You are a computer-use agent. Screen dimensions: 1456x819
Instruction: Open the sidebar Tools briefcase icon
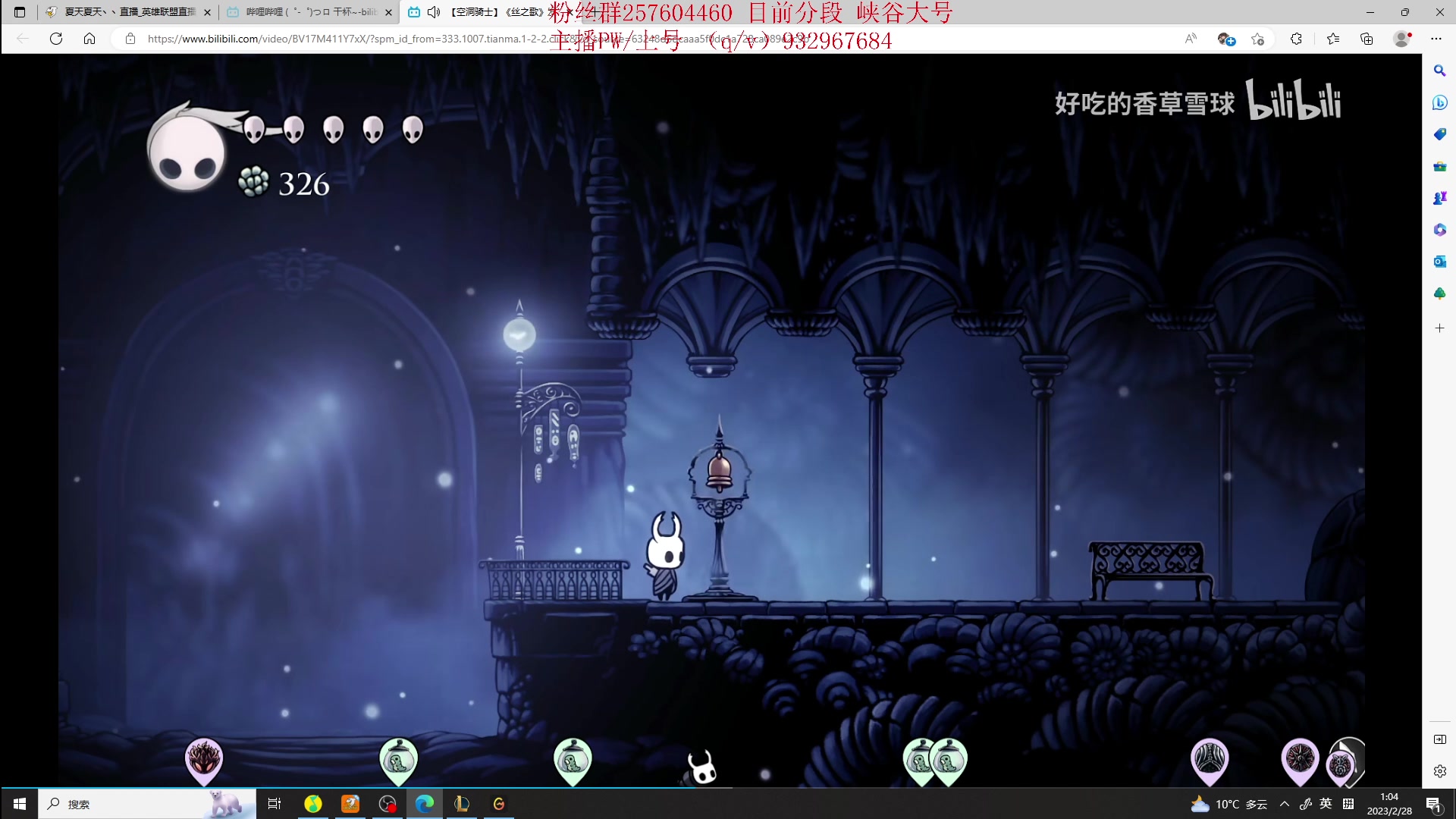pyautogui.click(x=1439, y=166)
